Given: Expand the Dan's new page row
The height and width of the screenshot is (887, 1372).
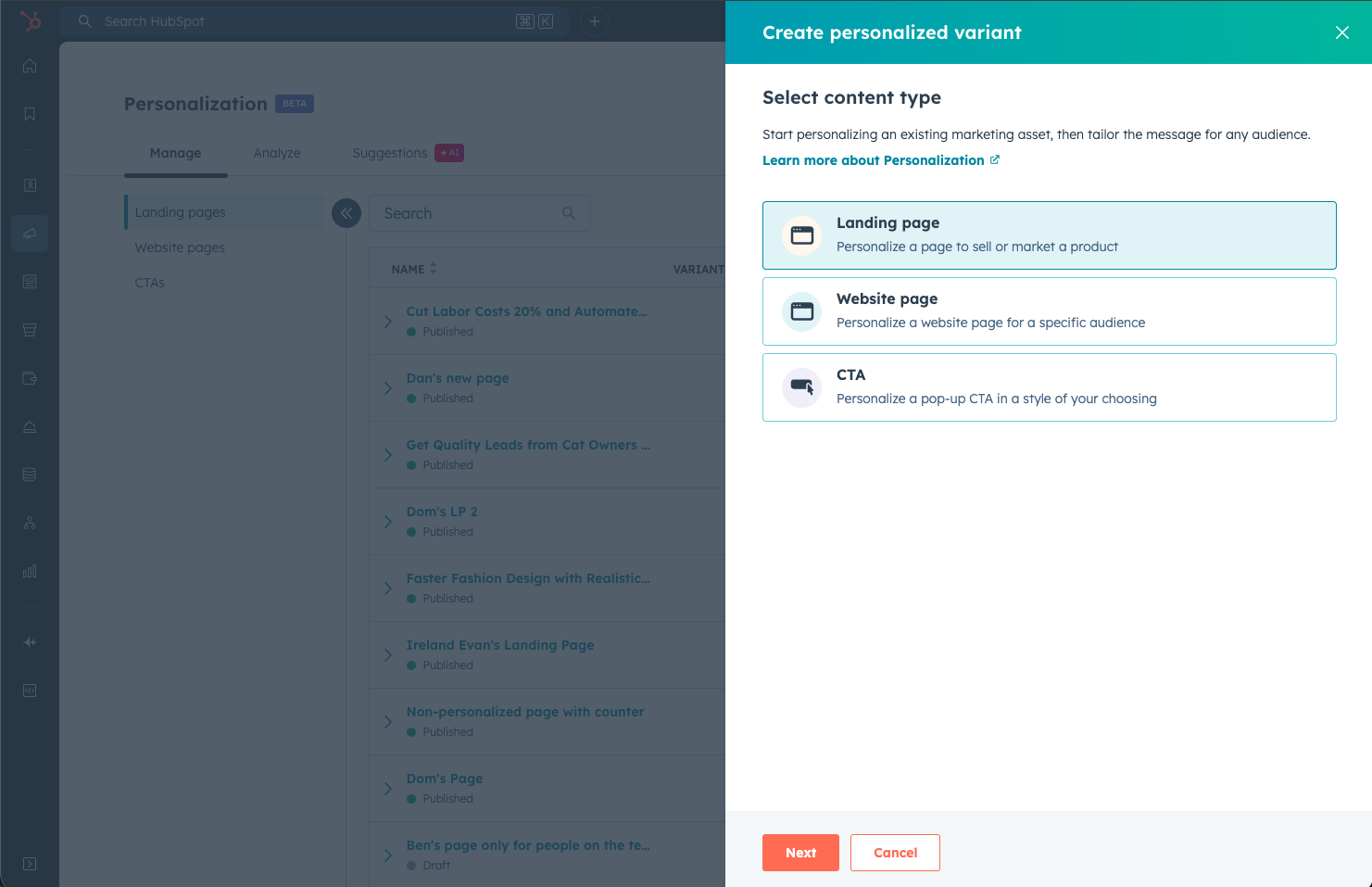Looking at the screenshot, I should coord(389,386).
